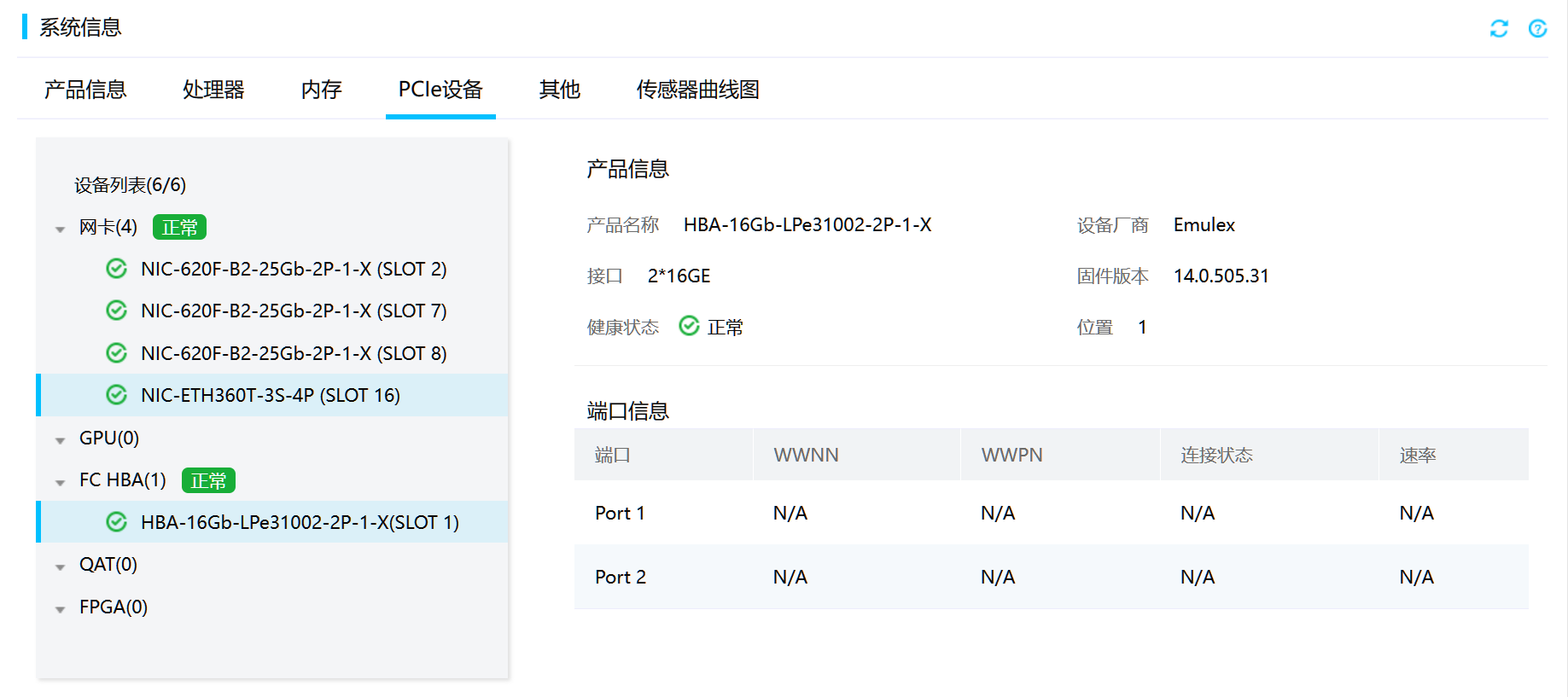This screenshot has width=1568, height=697.
Task: Click the health status check icon
Action: 689,326
